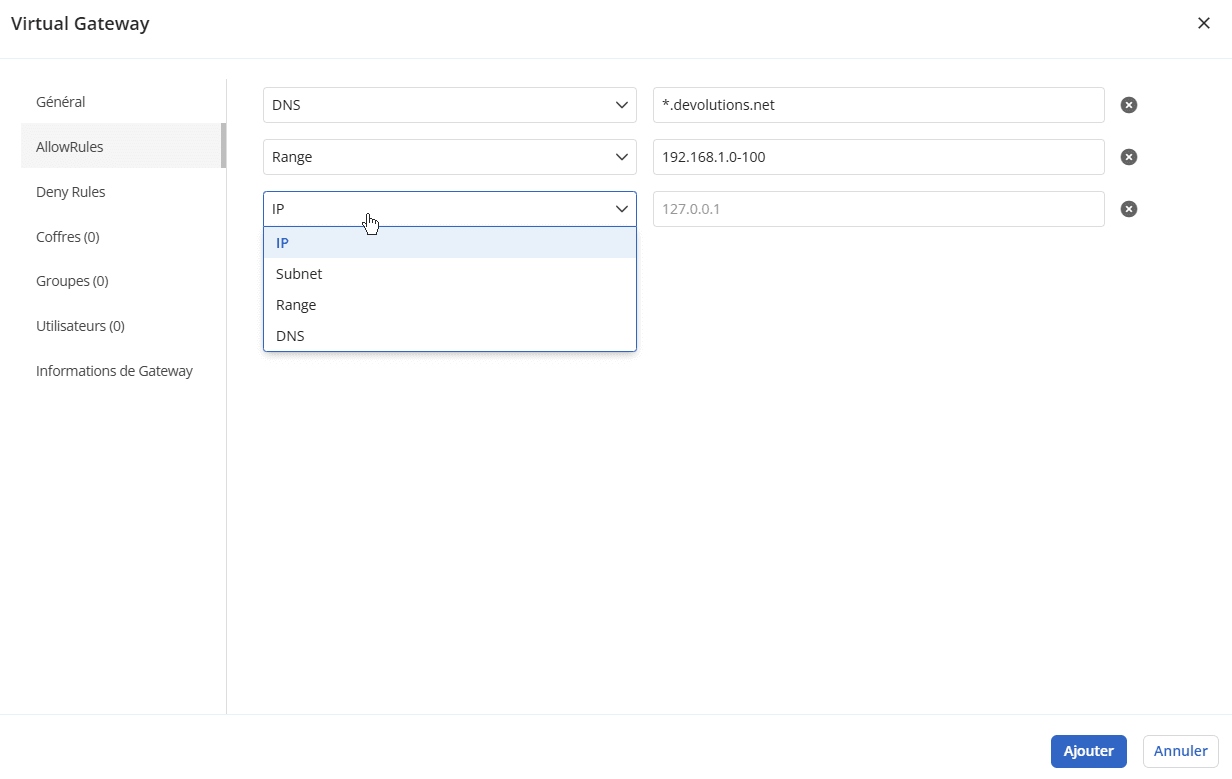The width and height of the screenshot is (1232, 779).
Task: Switch to the Général section
Action: coord(60,101)
